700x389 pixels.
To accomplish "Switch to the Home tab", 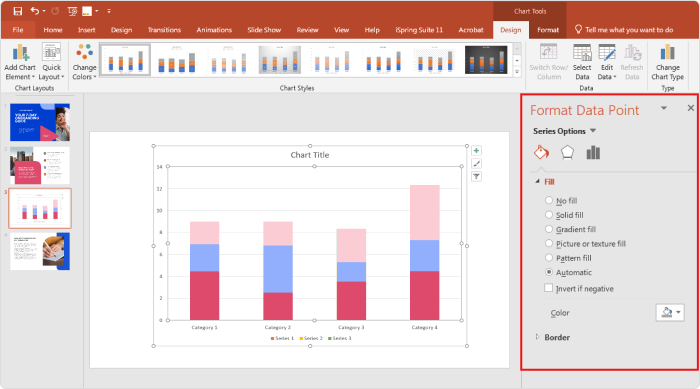I will 53,30.
